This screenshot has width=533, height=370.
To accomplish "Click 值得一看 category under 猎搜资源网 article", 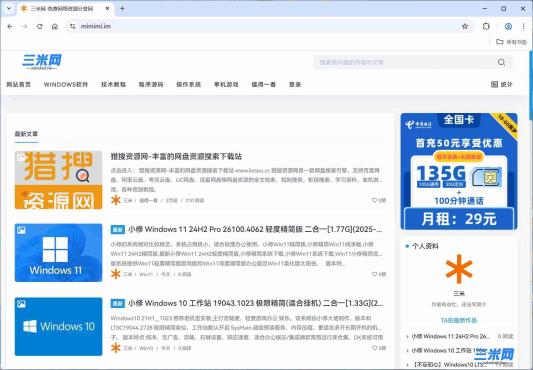I will [148, 200].
